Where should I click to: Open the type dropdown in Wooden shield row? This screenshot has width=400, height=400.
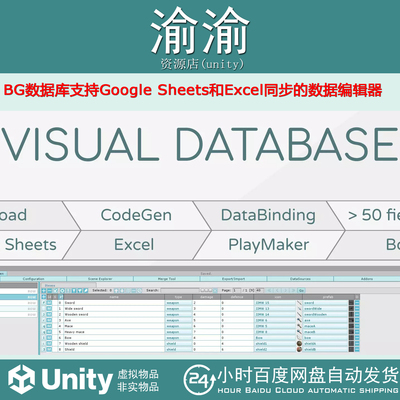coord(178,343)
